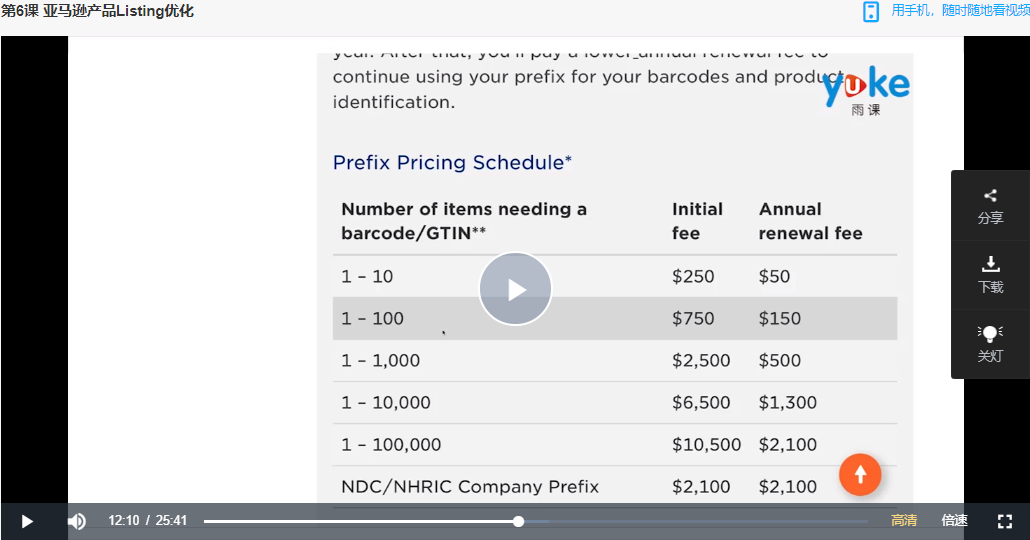Mute the video volume speaker icon
This screenshot has width=1030, height=540.
point(77,522)
